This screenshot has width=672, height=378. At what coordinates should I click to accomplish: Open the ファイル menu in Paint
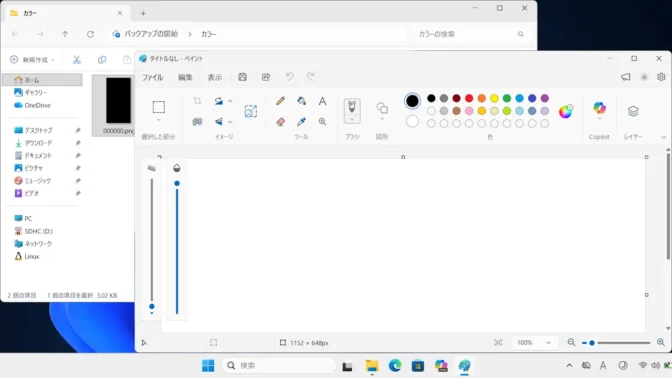pyautogui.click(x=153, y=77)
